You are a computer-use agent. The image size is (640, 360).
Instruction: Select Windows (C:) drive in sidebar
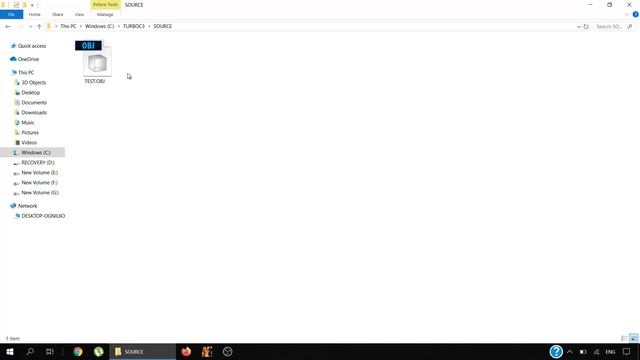(36, 153)
